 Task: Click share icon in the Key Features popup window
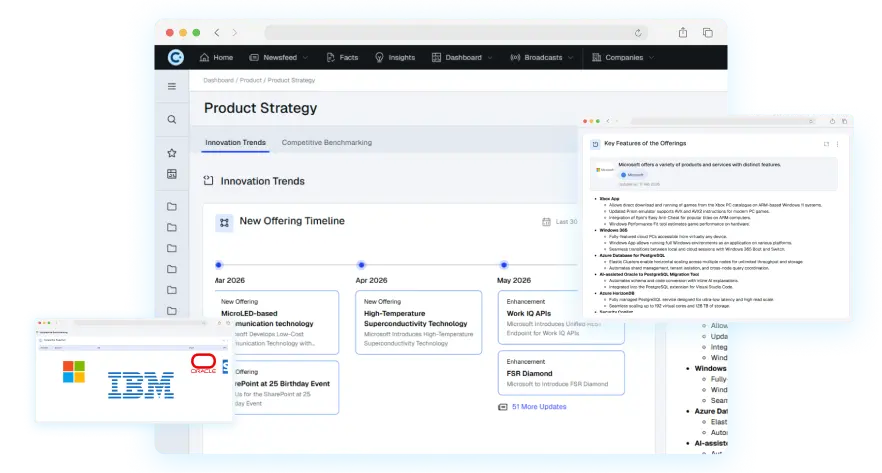coord(832,121)
